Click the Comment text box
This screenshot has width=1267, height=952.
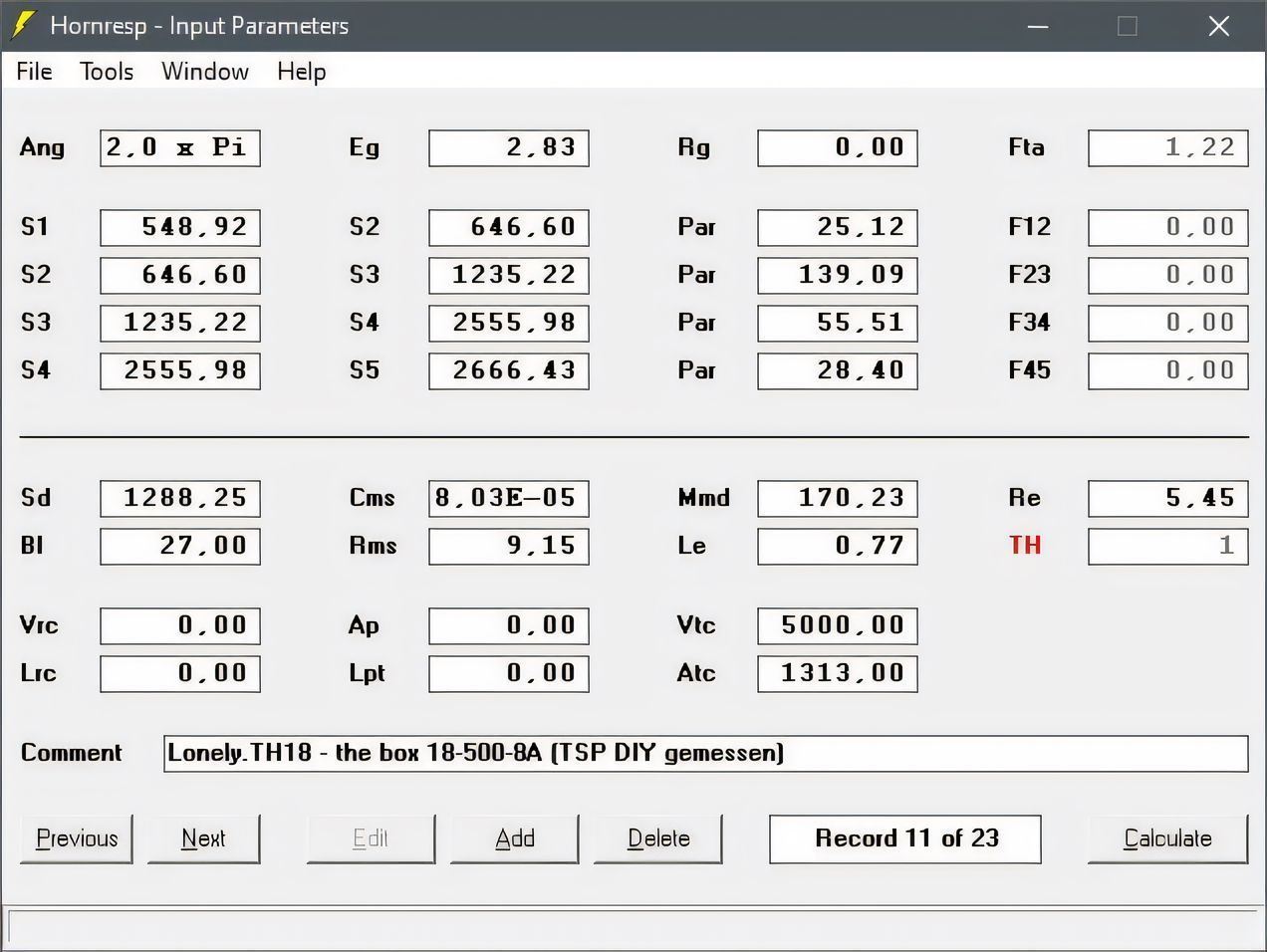click(x=706, y=753)
